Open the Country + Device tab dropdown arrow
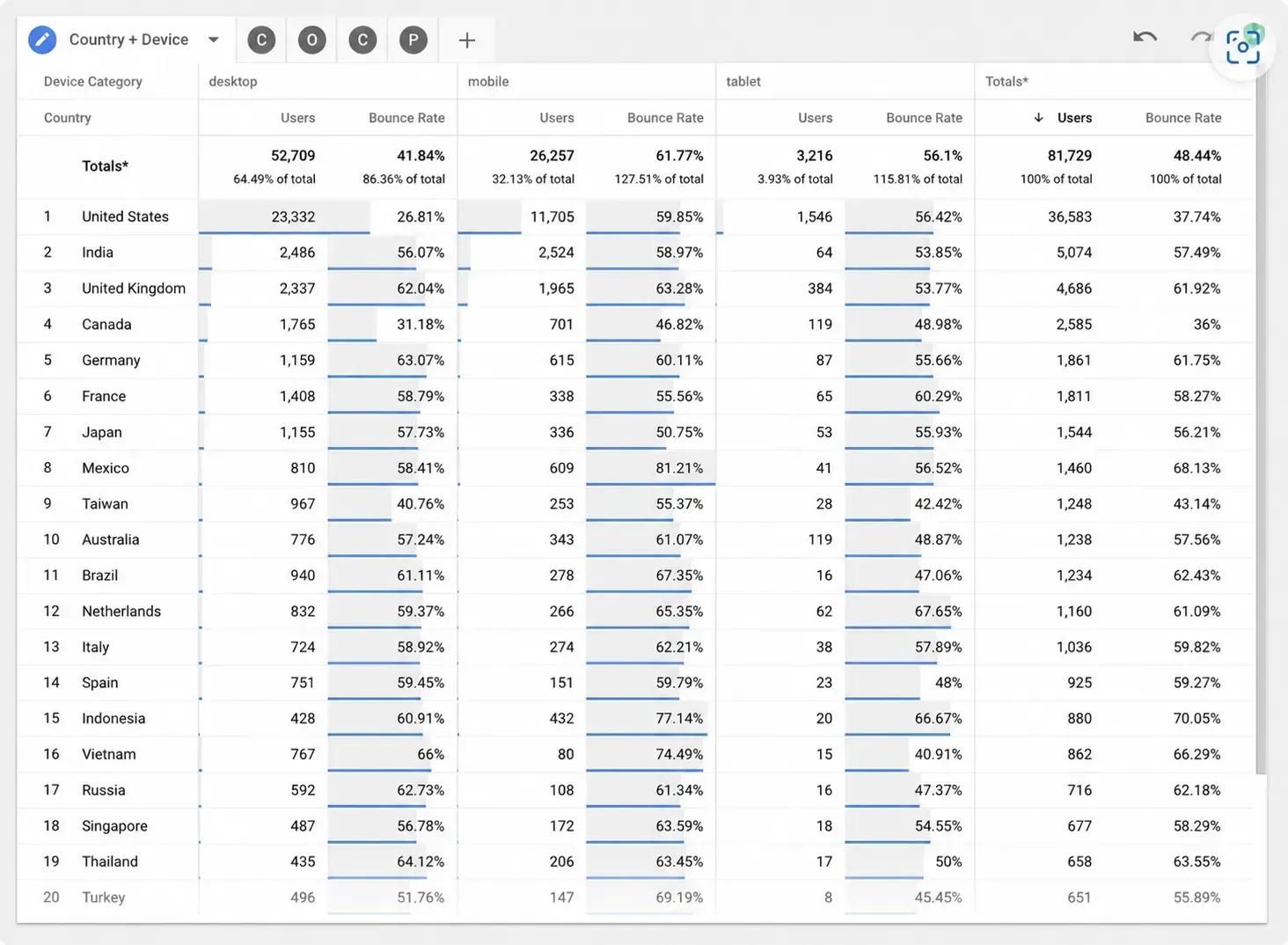 pos(213,40)
